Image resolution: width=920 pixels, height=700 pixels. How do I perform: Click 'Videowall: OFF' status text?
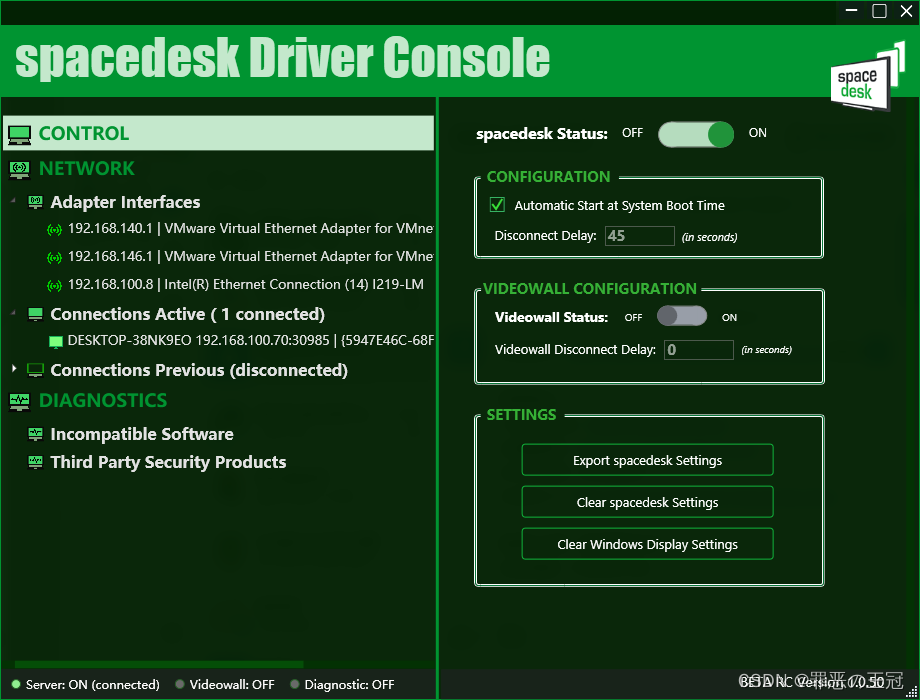(x=232, y=685)
